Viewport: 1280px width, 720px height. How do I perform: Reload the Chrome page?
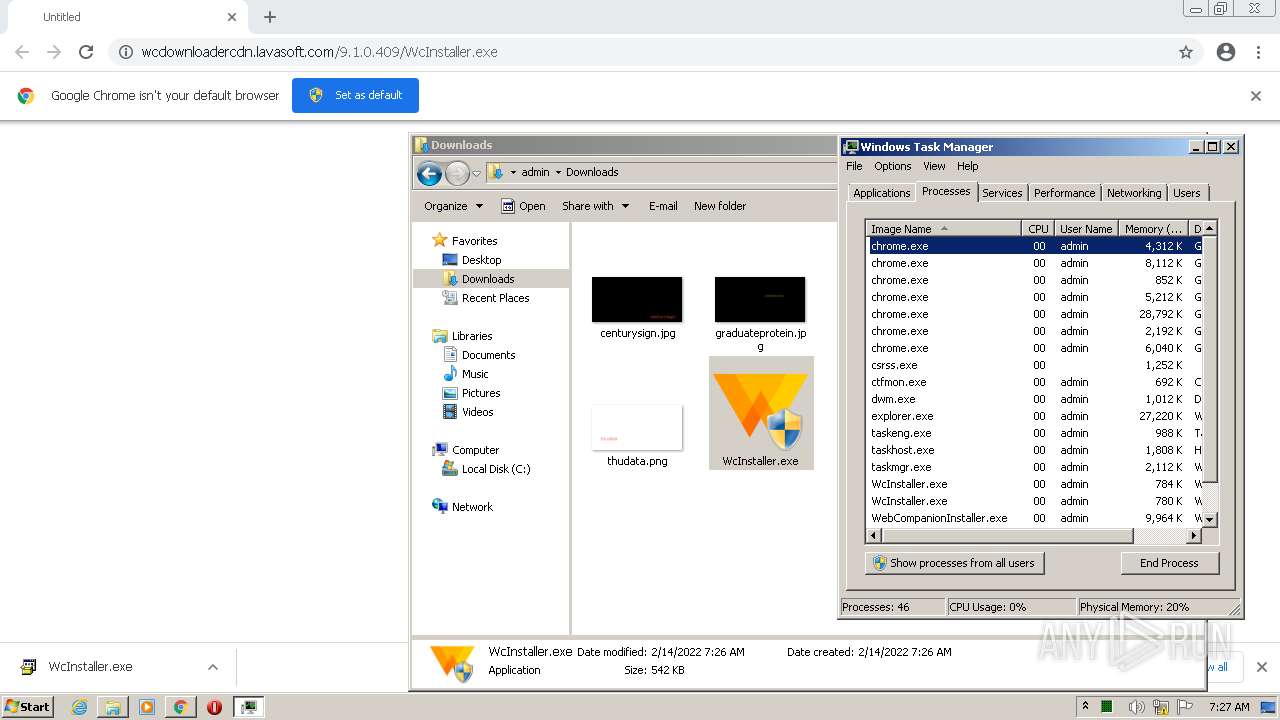[x=86, y=52]
